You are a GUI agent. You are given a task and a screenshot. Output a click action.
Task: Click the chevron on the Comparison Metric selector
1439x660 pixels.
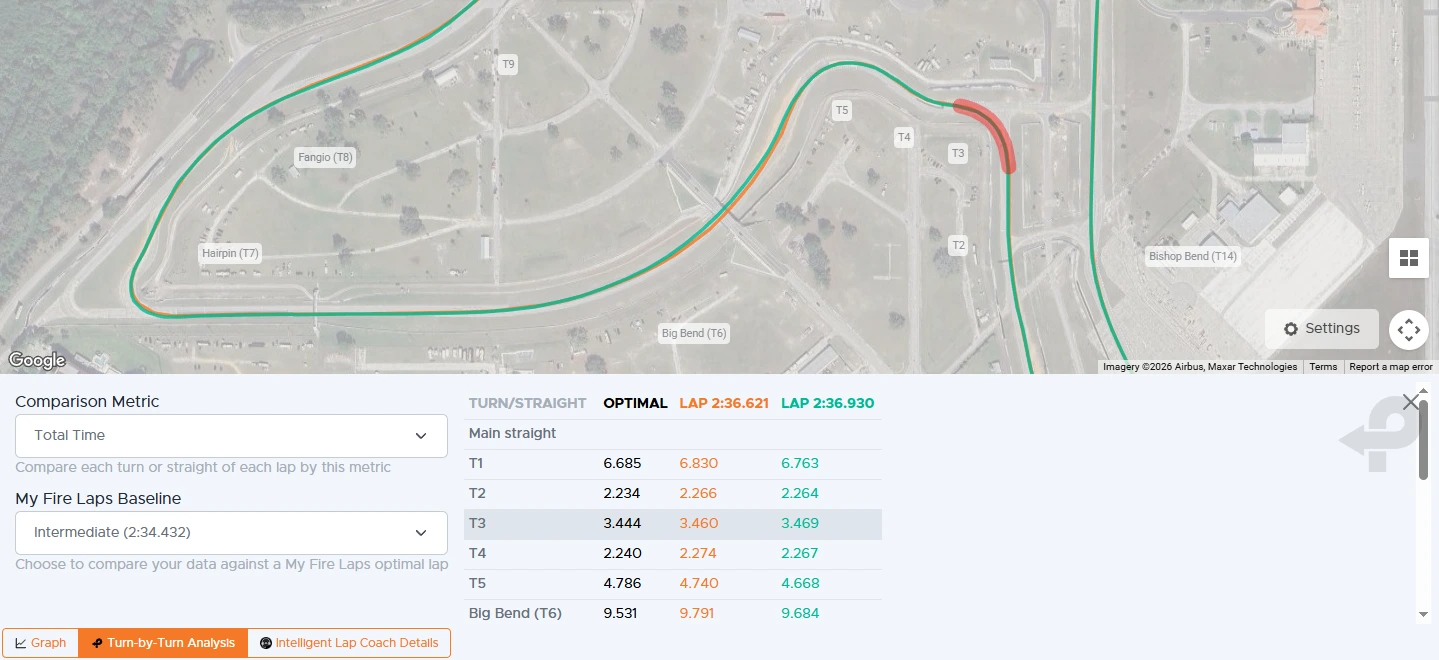click(421, 435)
